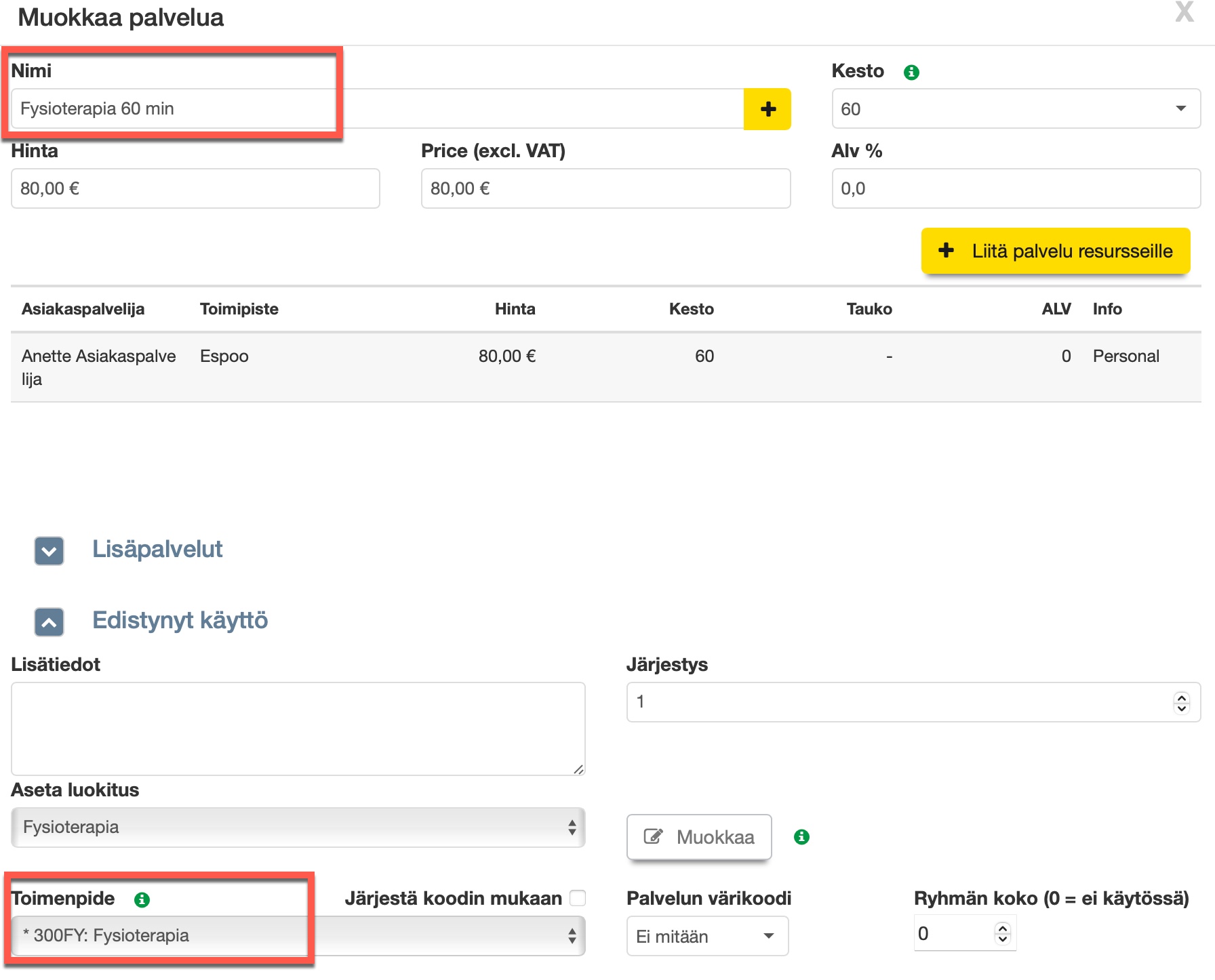The height and width of the screenshot is (980, 1215).
Task: Click Liitä palvelu resursseille button
Action: (1055, 251)
